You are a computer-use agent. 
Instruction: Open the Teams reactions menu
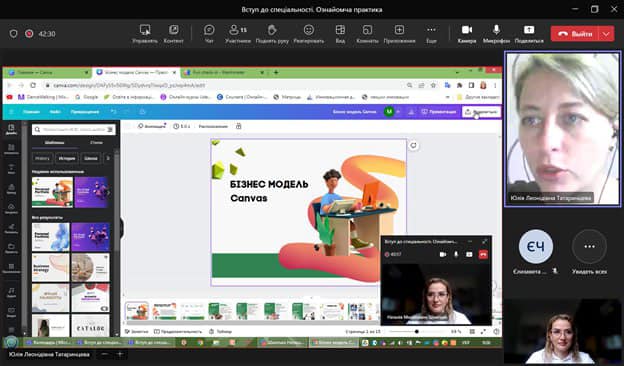coord(308,34)
